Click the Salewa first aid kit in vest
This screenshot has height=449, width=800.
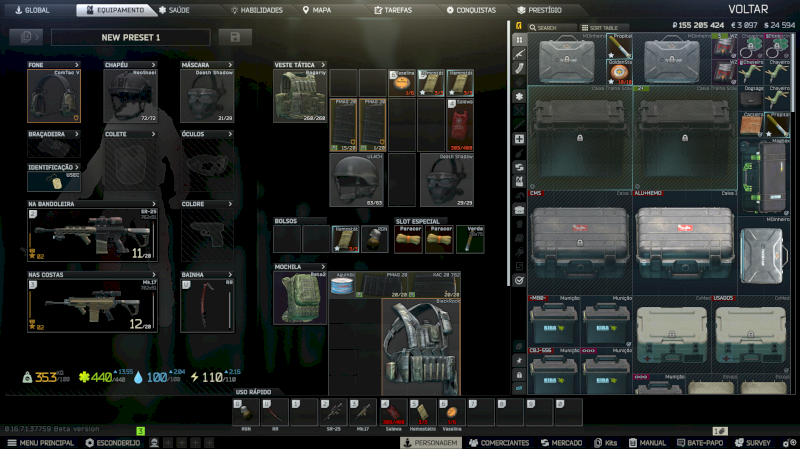point(460,125)
